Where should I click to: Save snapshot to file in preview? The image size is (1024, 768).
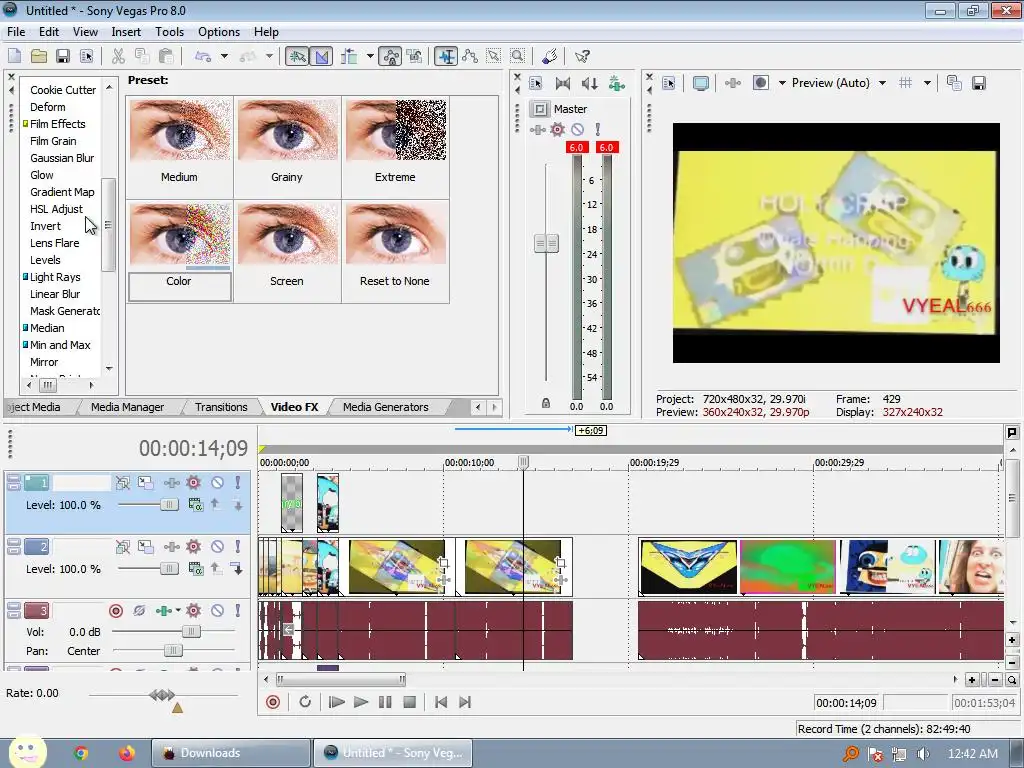(x=978, y=83)
